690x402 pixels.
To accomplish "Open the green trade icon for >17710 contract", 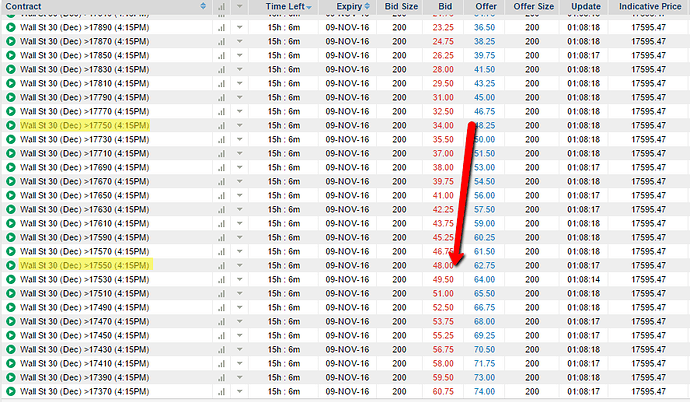I will click(x=11, y=153).
